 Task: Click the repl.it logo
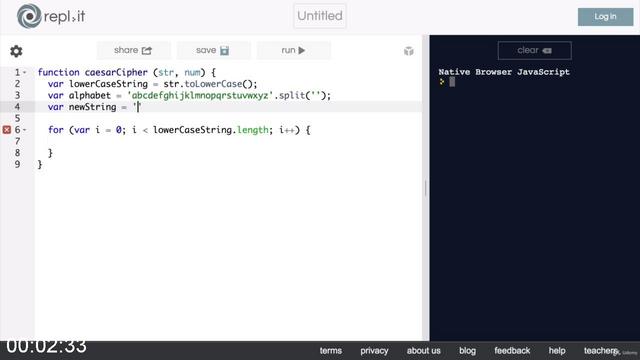pyautogui.click(x=51, y=16)
